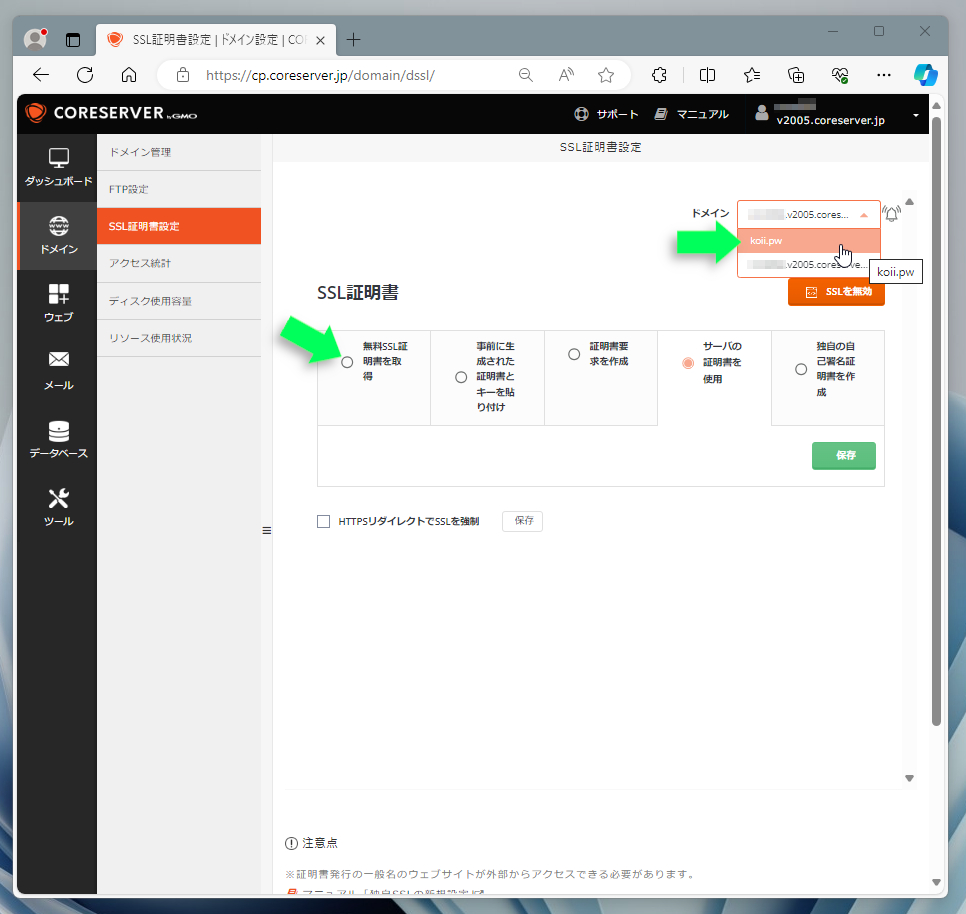
Task: Click the notification bell beside domain selector
Action: [891, 214]
